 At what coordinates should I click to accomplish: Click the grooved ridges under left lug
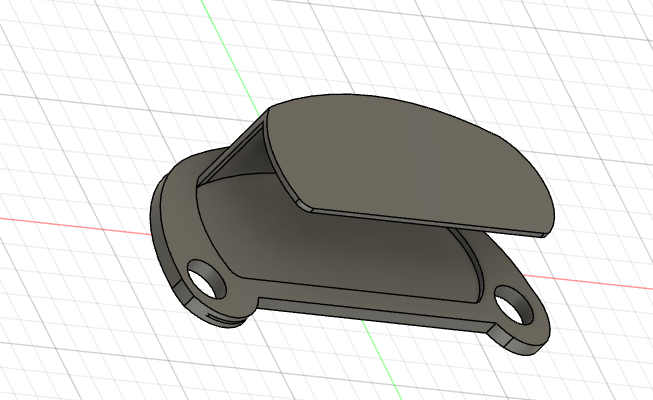[x=225, y=320]
